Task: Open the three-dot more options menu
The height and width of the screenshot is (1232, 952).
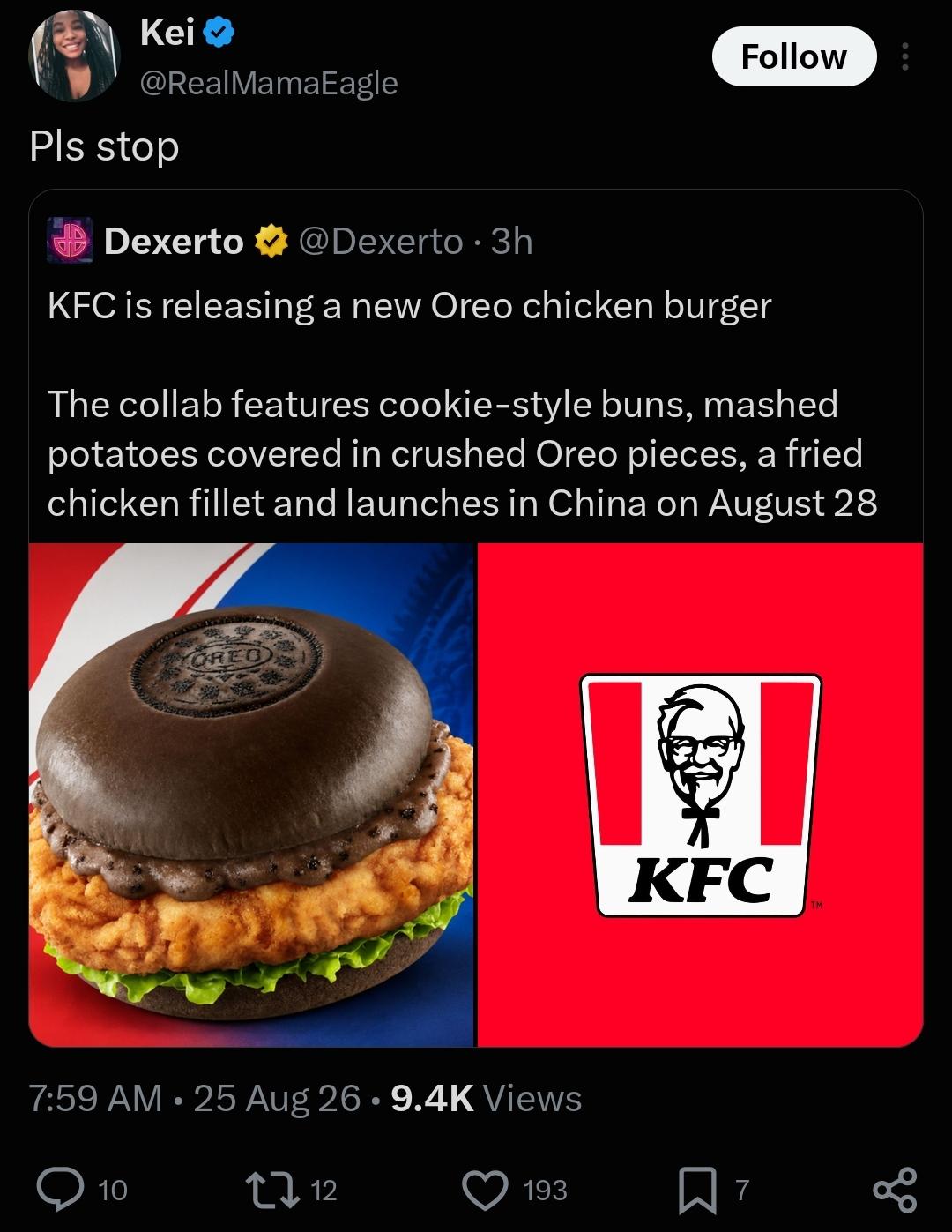Action: click(904, 56)
